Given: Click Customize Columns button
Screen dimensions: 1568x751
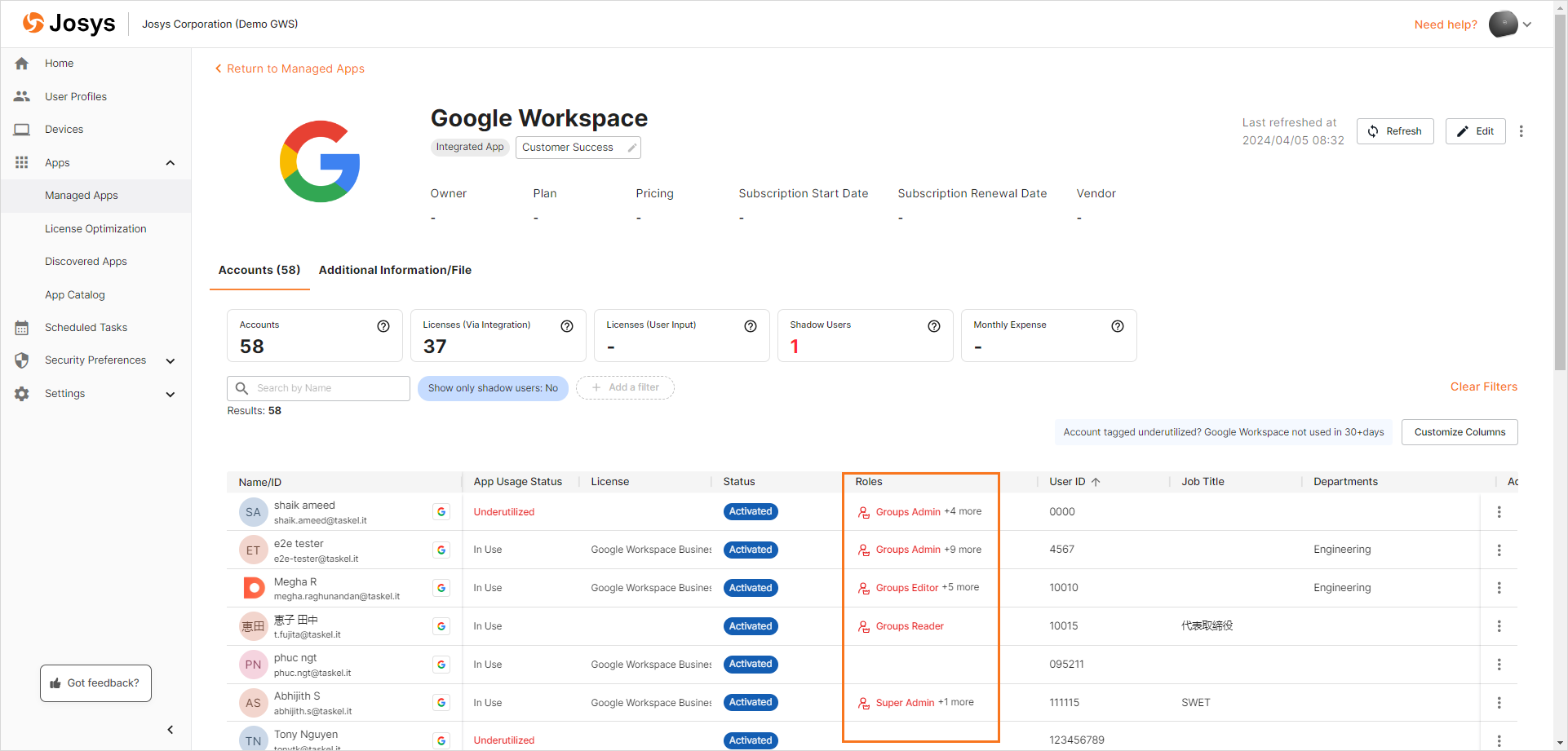Looking at the screenshot, I should click(1459, 432).
